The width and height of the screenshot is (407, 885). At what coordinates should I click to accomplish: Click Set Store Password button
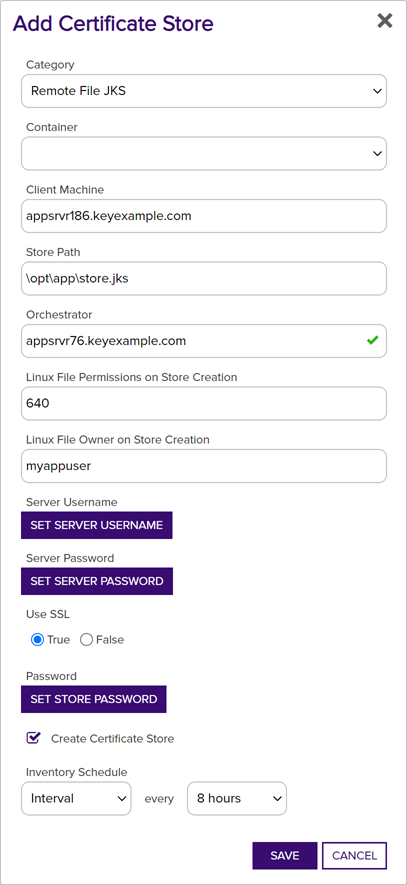94,699
